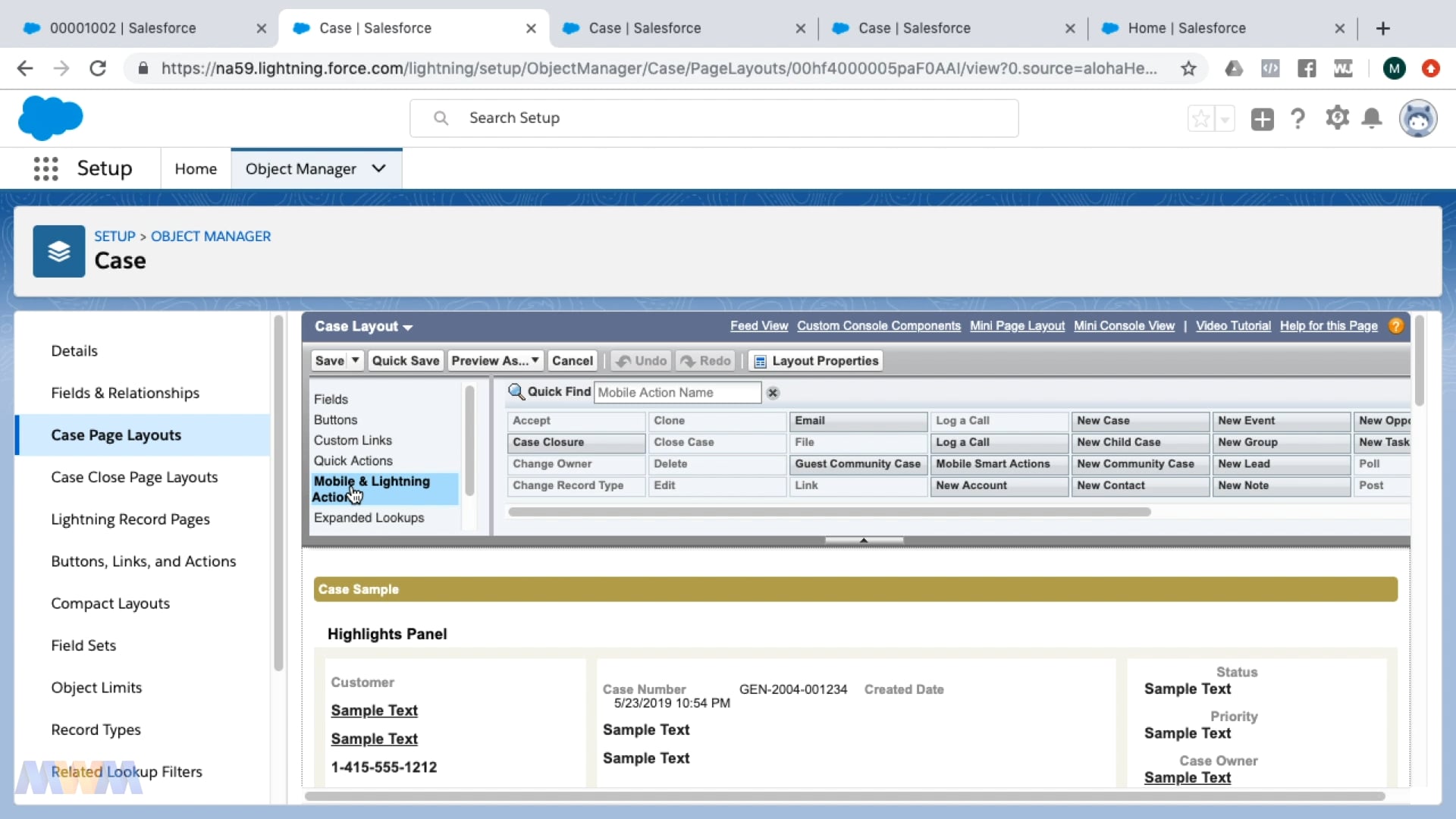1456x819 pixels.
Task: Click the palette horizontal scrollbar
Action: 830,512
